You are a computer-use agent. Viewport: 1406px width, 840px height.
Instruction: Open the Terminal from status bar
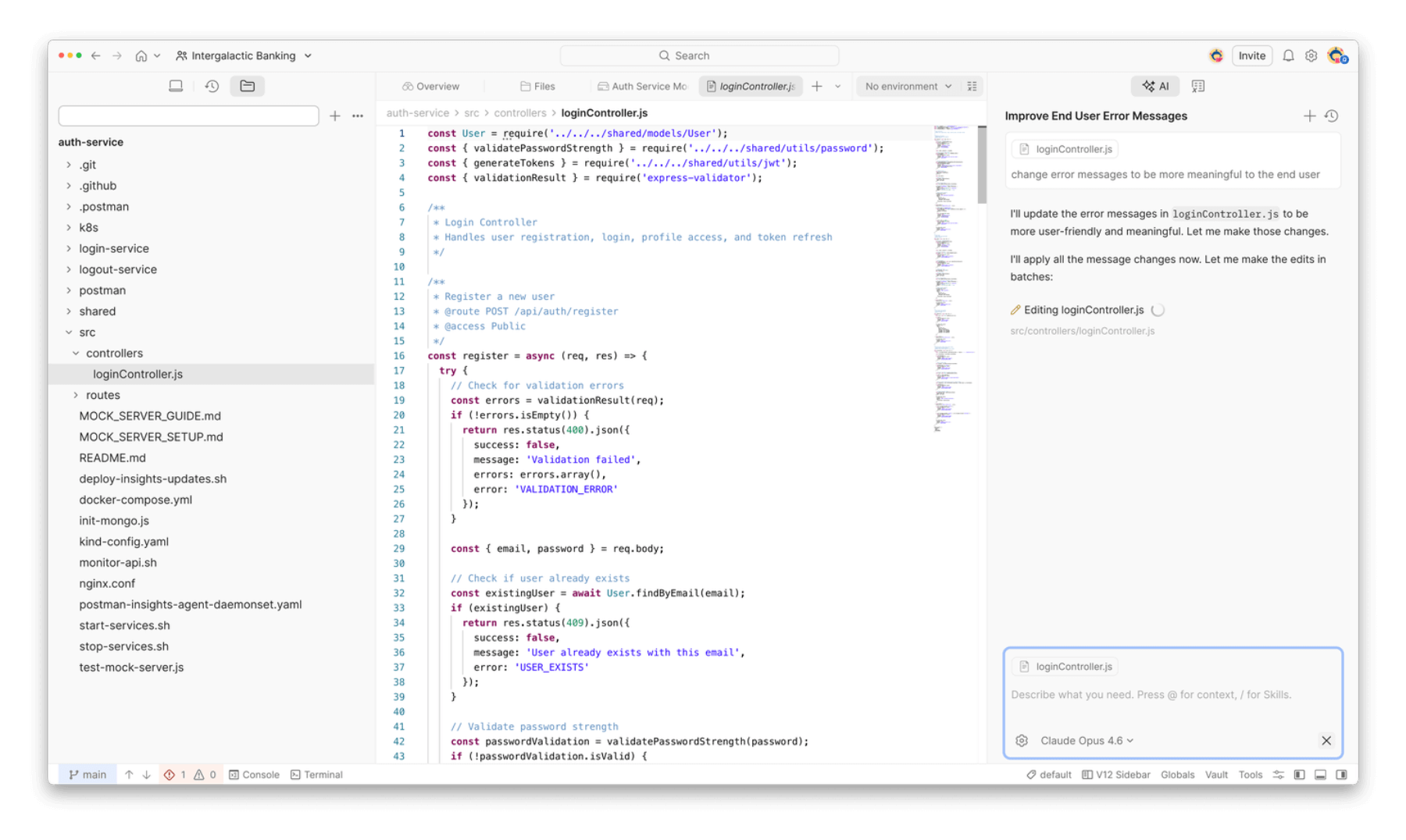click(316, 774)
